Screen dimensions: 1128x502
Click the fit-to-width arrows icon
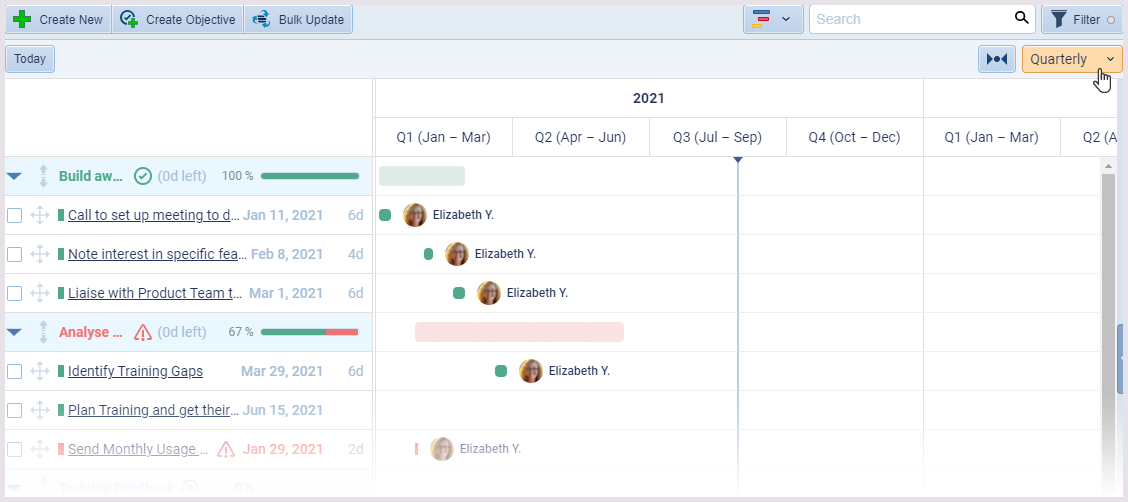point(997,59)
